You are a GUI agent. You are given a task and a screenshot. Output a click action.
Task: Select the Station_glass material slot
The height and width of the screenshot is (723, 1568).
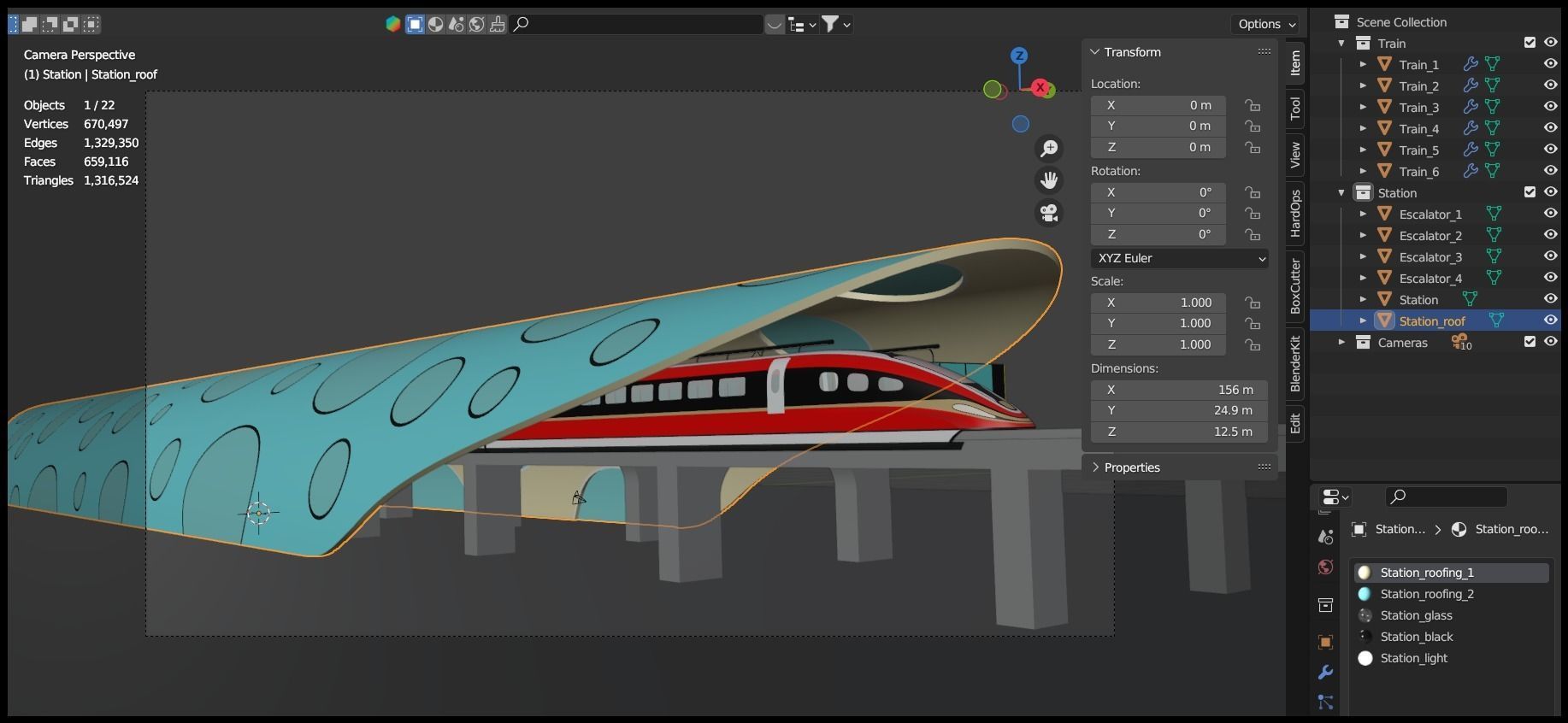(x=1452, y=615)
